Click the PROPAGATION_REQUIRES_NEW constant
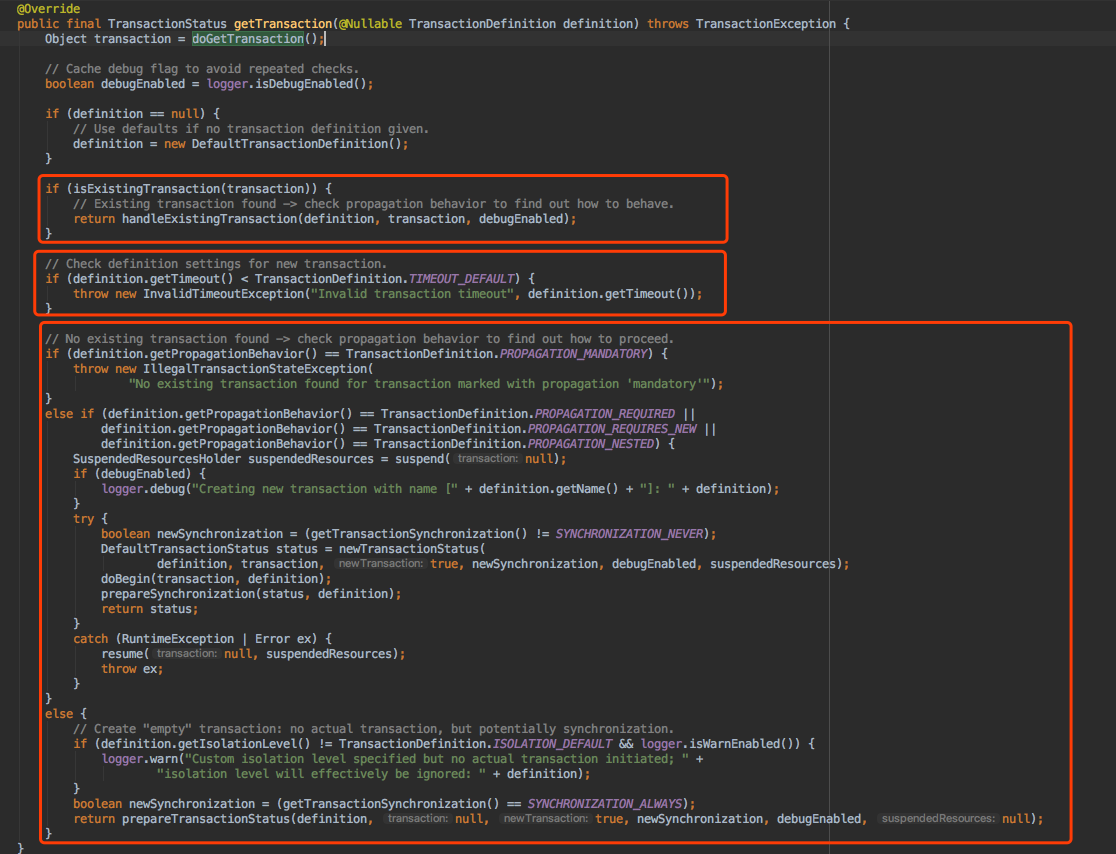Viewport: 1116px width, 854px height. click(610, 429)
